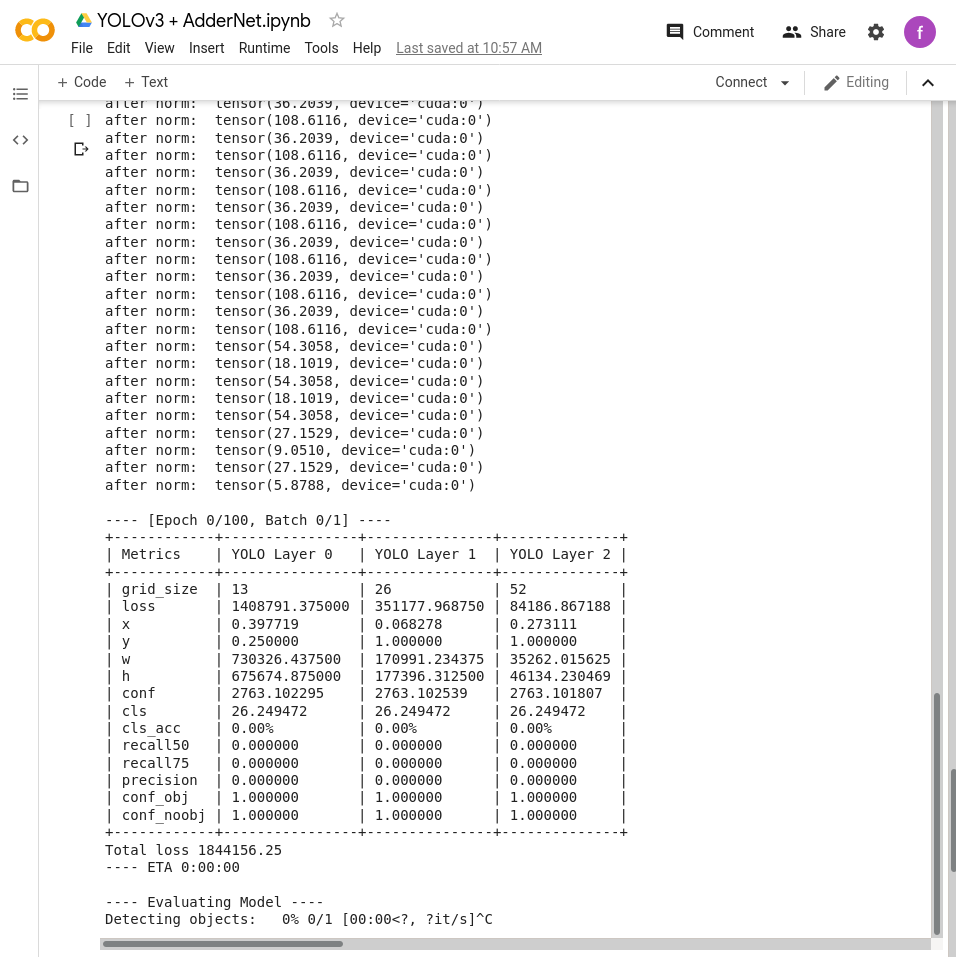956x957 pixels.
Task: Open the table of contents panel
Action: pyautogui.click(x=20, y=94)
